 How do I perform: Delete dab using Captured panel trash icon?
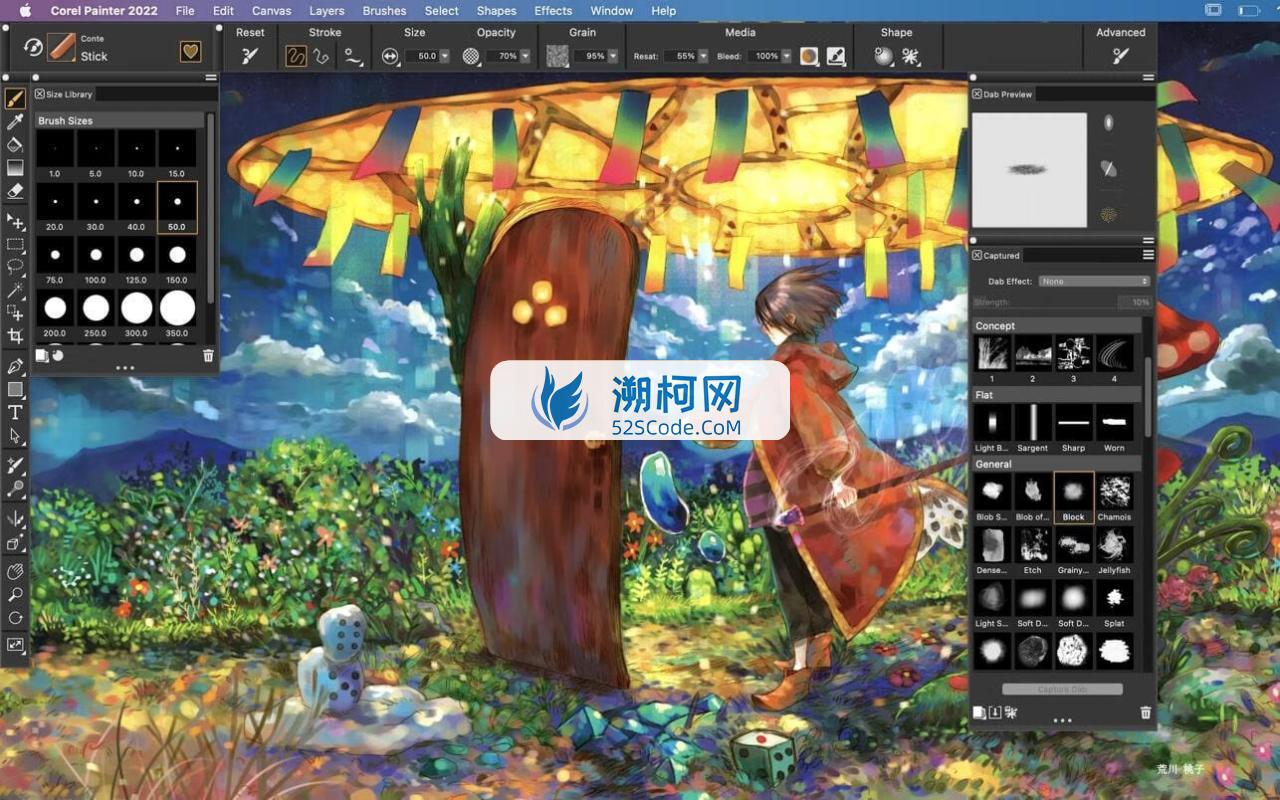[1146, 713]
